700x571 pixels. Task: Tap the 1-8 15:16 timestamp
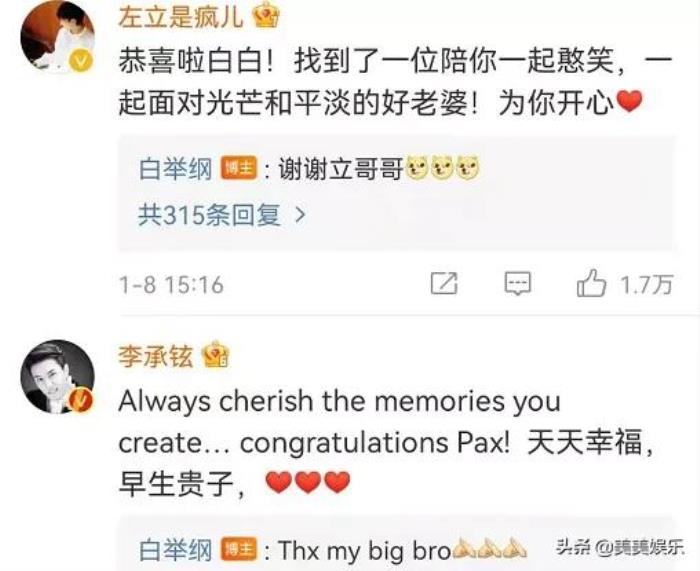pos(171,284)
